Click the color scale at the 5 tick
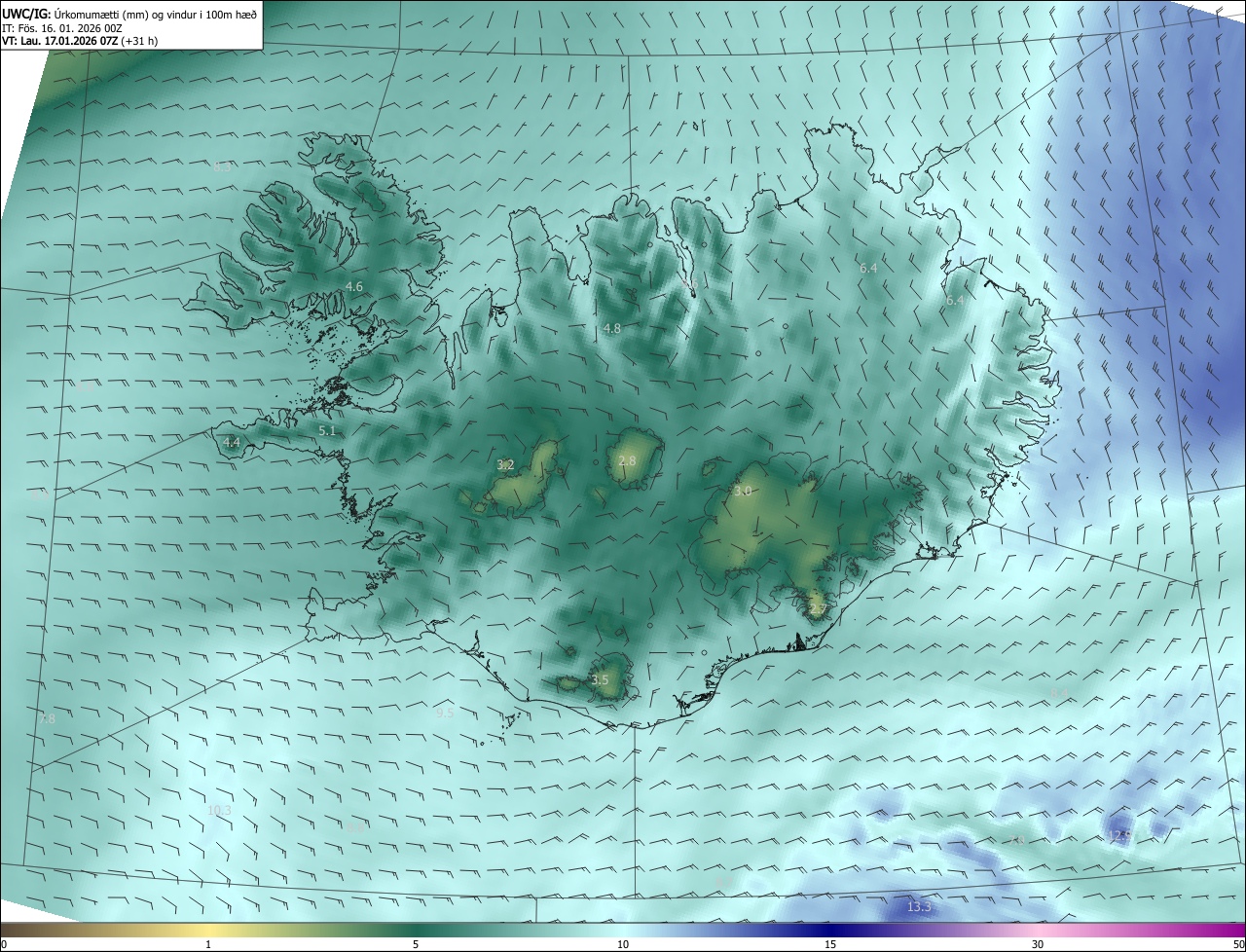The image size is (1246, 952). (x=416, y=944)
